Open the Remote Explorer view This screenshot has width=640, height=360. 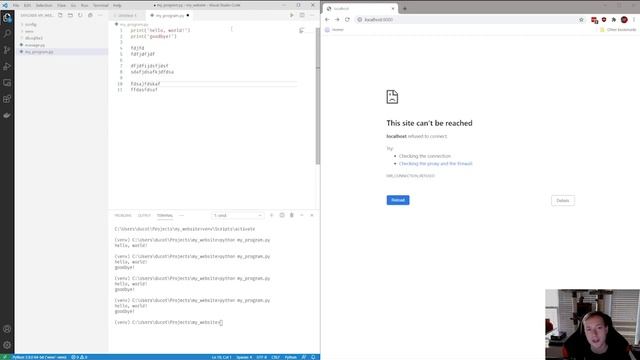[x=7, y=82]
